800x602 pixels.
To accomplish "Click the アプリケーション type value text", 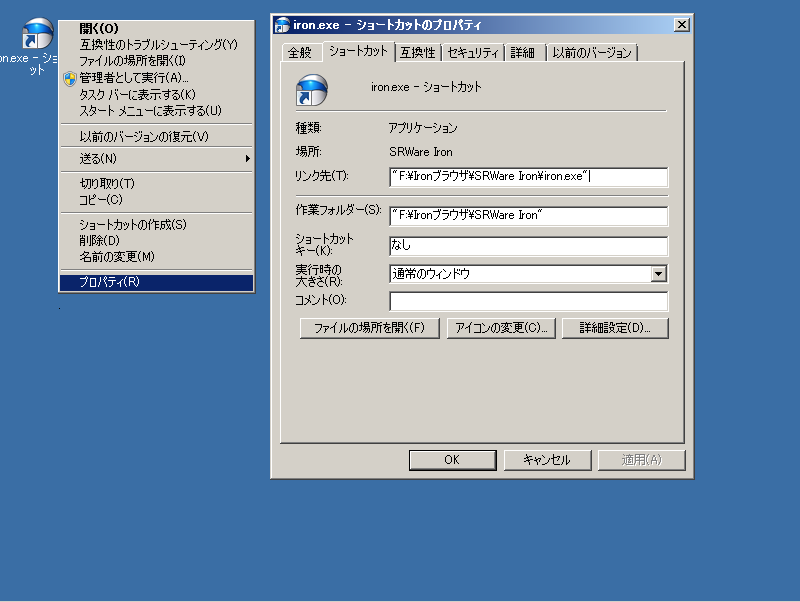I will tap(422, 128).
